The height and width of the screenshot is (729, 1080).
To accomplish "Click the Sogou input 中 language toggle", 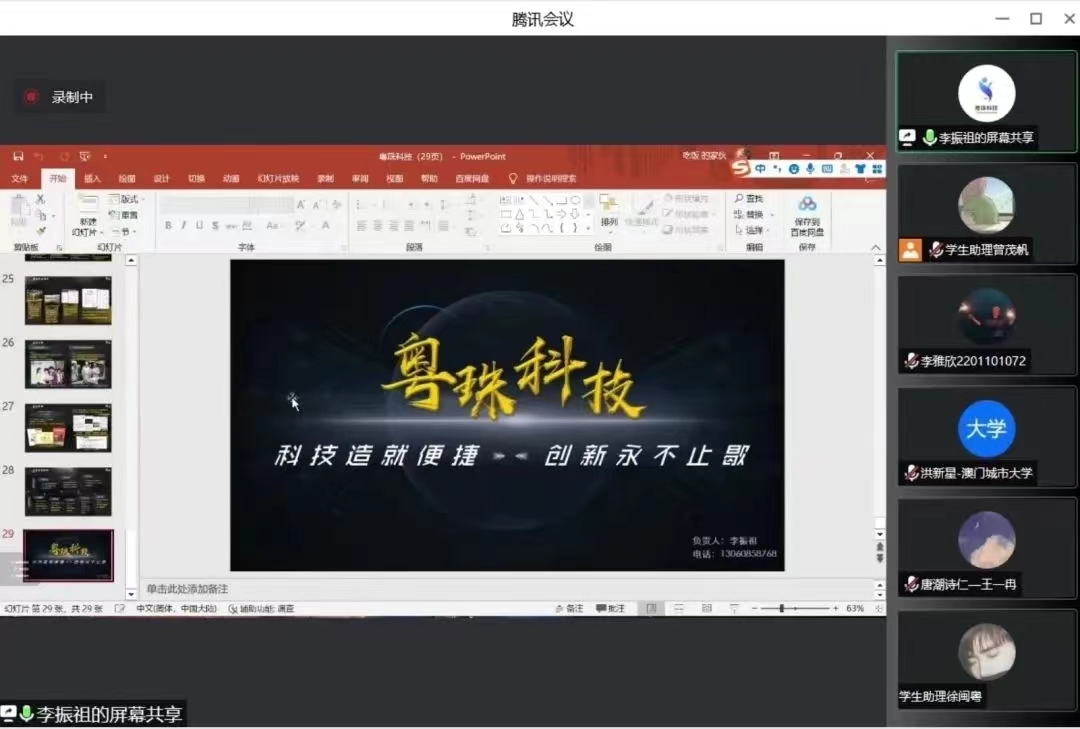I will coord(760,168).
